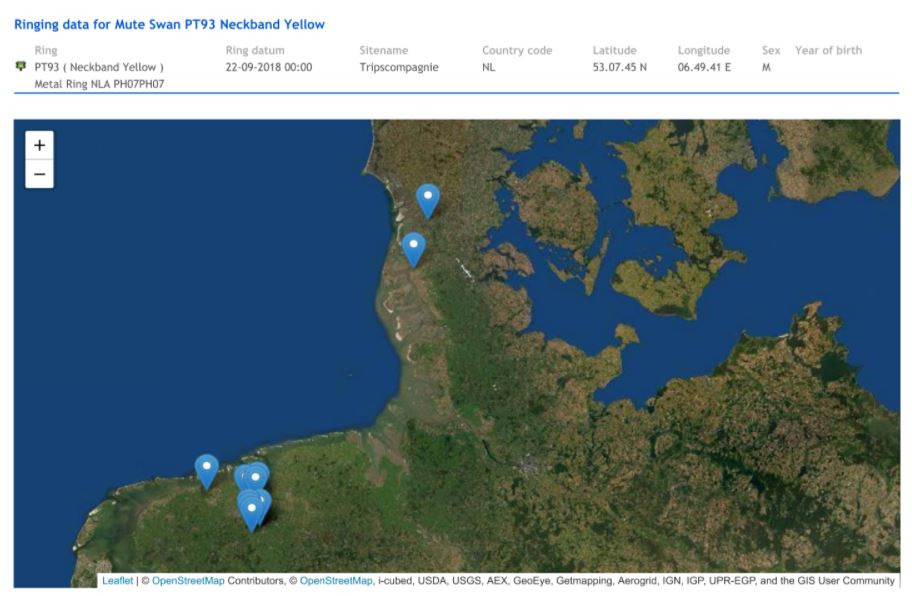Click the longitude value '06.49.41 E'
This screenshot has width=912, height=596.
tap(704, 67)
